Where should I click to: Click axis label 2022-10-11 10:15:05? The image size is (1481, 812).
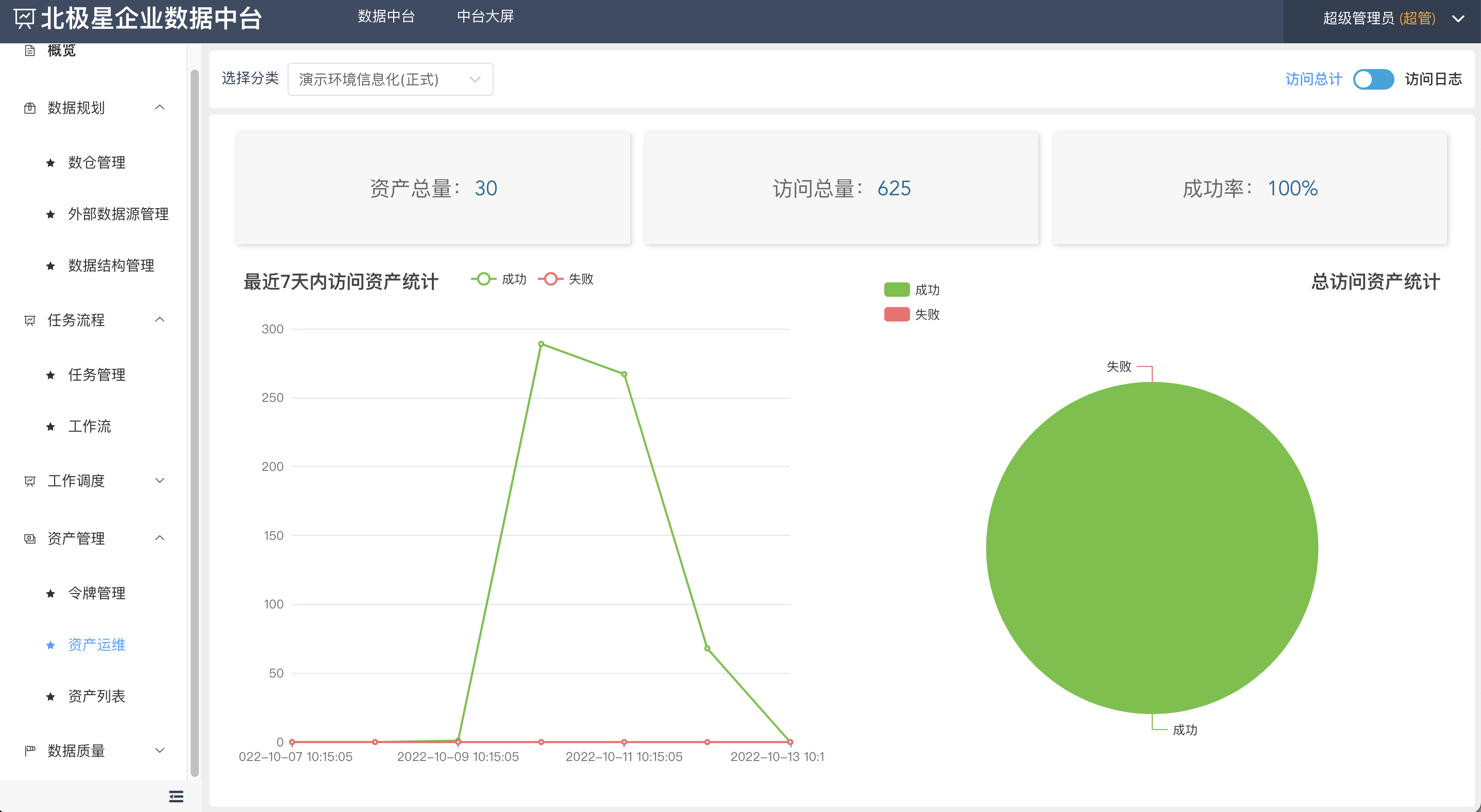pos(624,757)
